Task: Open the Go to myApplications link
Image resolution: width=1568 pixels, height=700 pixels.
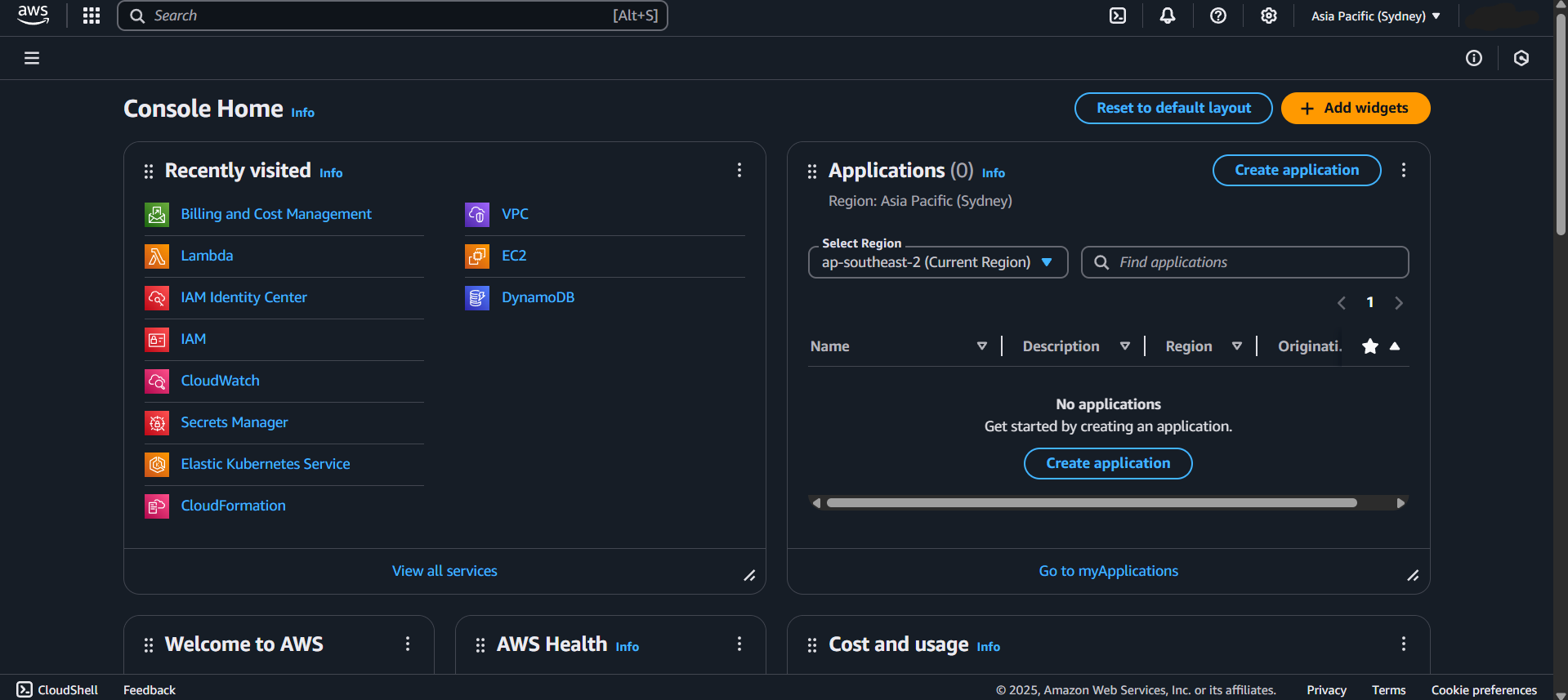Action: point(1109,571)
